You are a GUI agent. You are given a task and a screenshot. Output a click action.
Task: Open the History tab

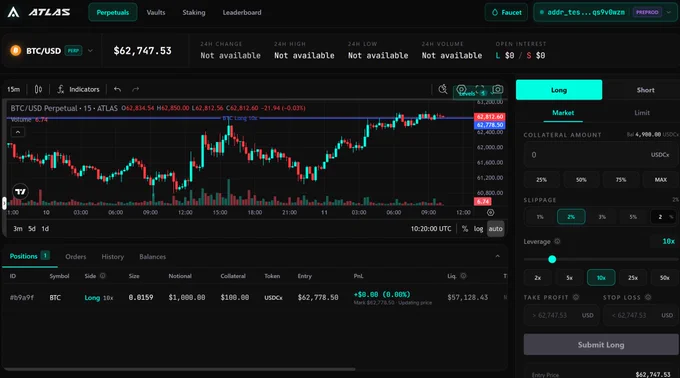point(113,257)
